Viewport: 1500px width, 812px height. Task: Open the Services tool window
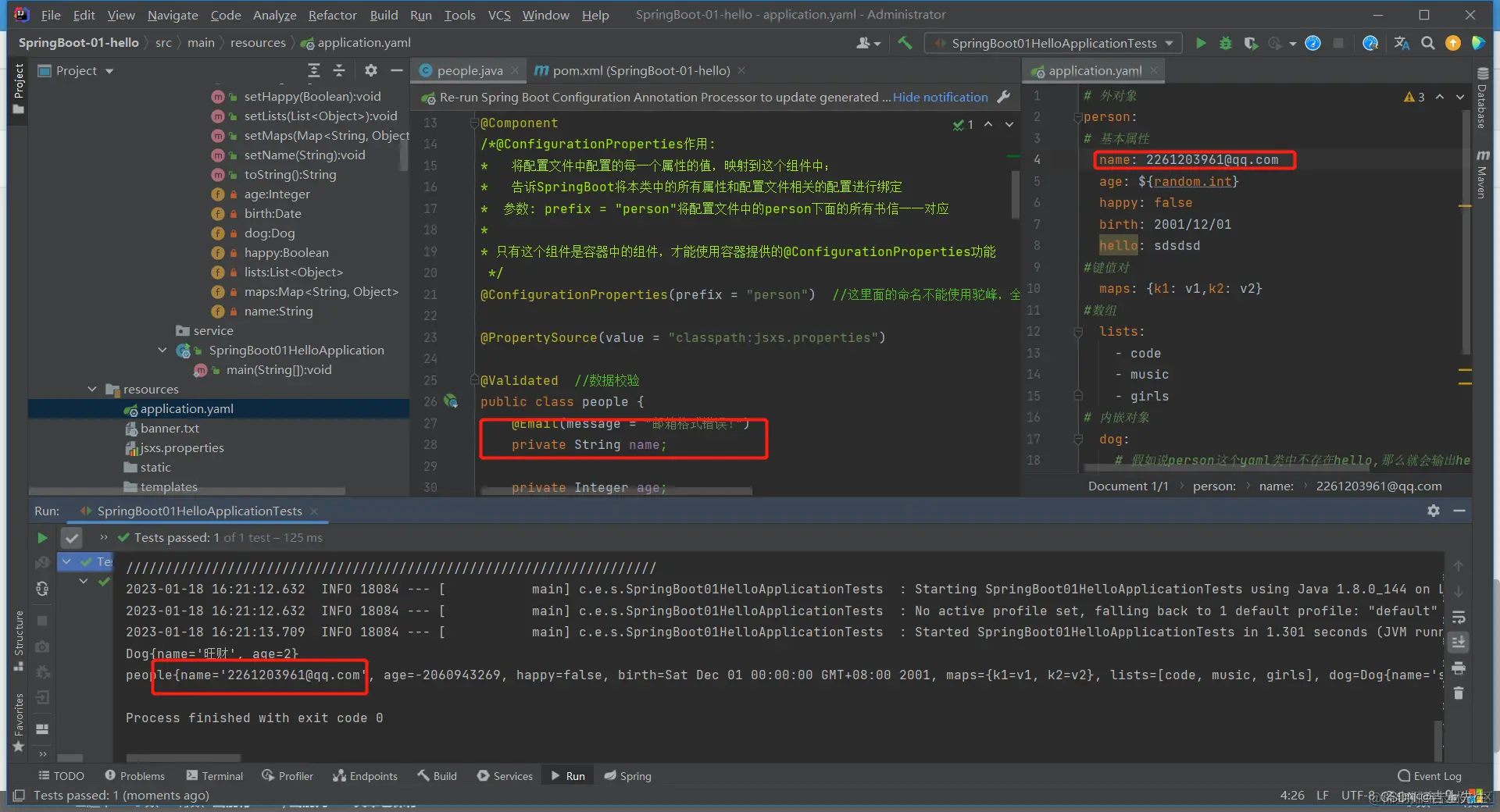pyautogui.click(x=505, y=775)
